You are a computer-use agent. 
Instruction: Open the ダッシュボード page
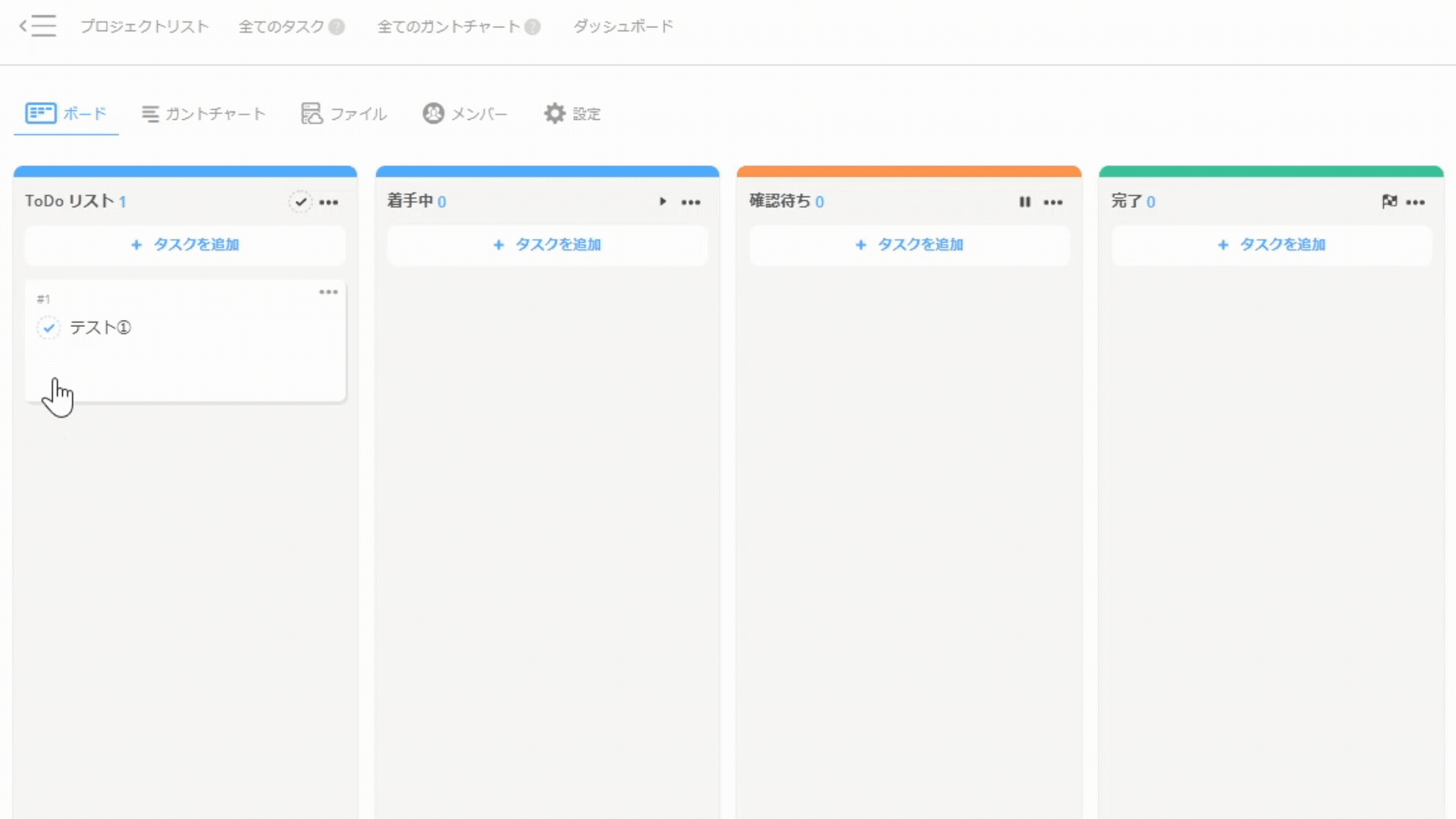point(623,25)
